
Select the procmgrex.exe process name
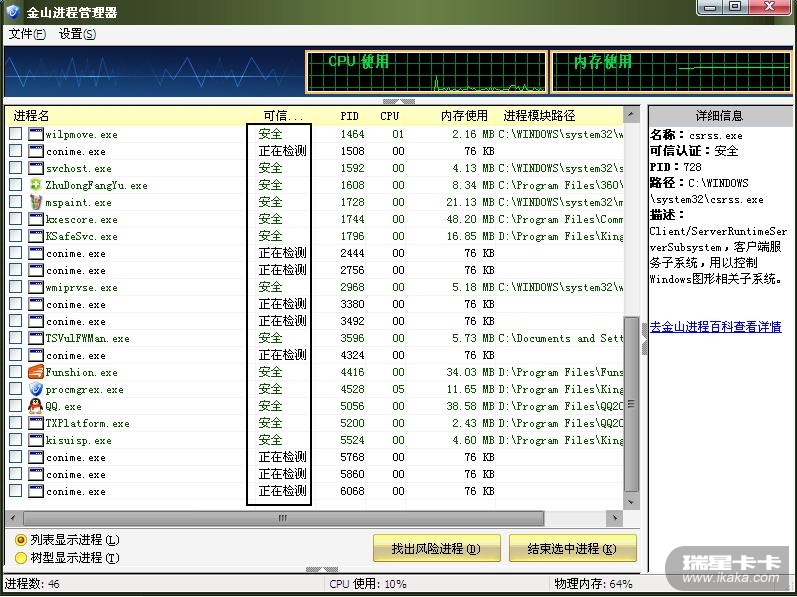click(x=84, y=390)
